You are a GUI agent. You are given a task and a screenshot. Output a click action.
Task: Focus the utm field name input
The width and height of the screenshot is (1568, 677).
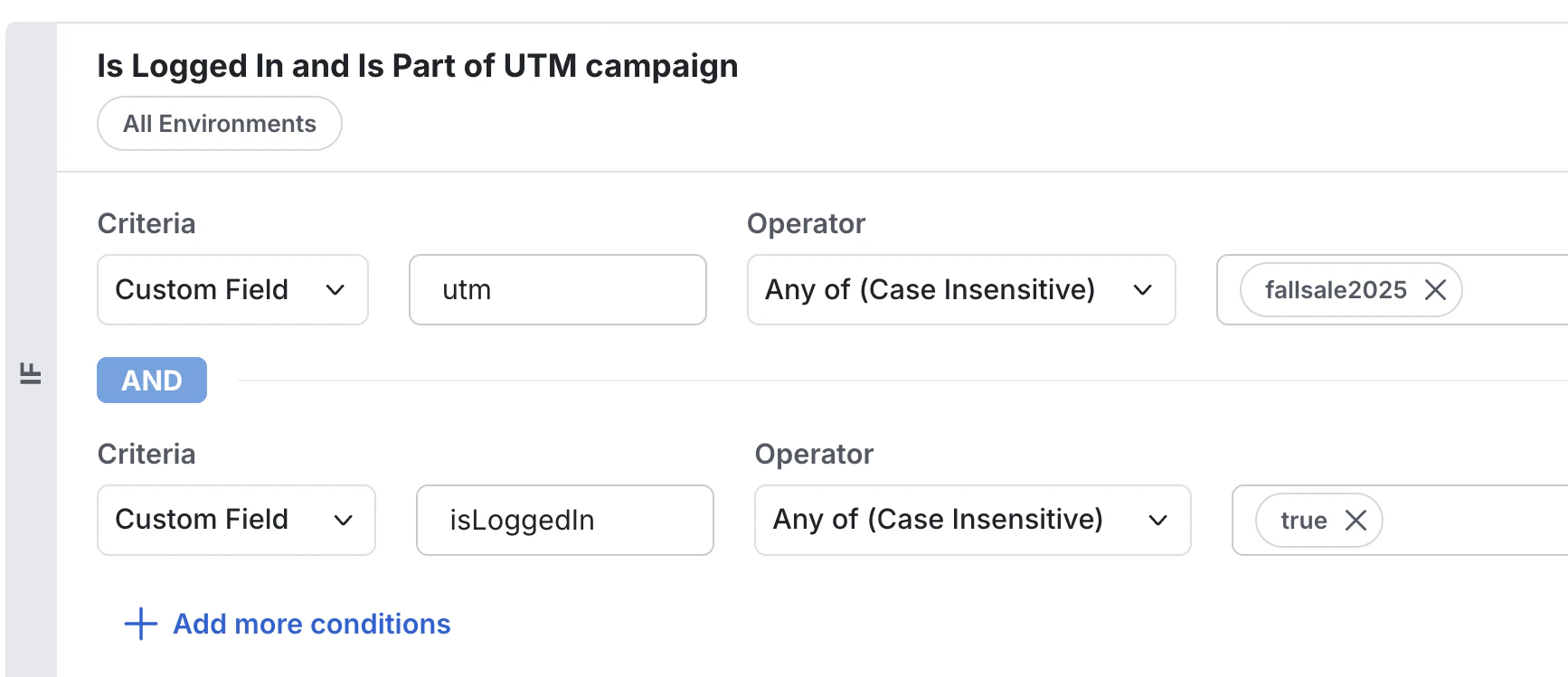tap(557, 290)
